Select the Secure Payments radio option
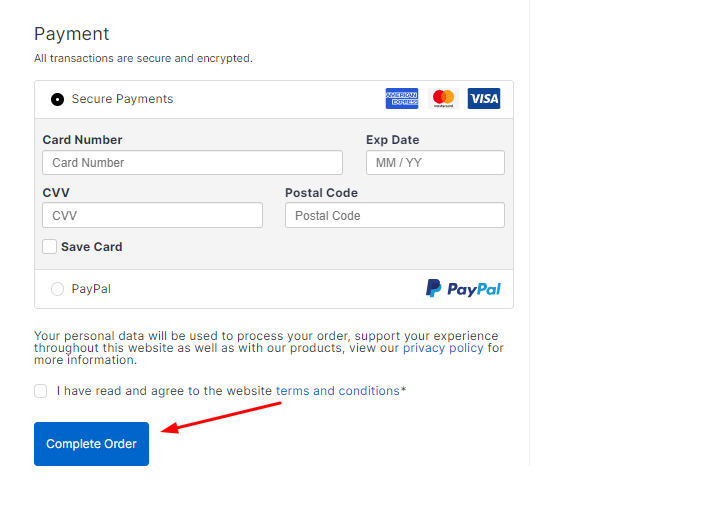The width and height of the screenshot is (718, 506). 57,99
